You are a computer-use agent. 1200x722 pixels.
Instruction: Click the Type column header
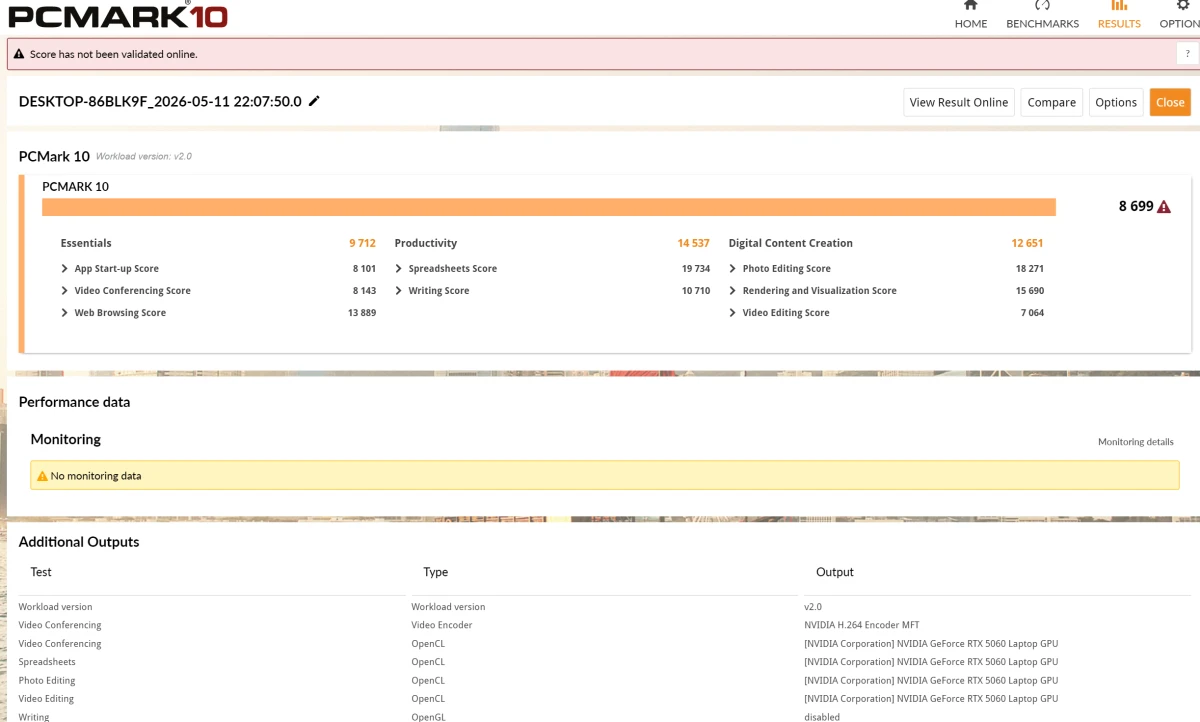tap(436, 572)
